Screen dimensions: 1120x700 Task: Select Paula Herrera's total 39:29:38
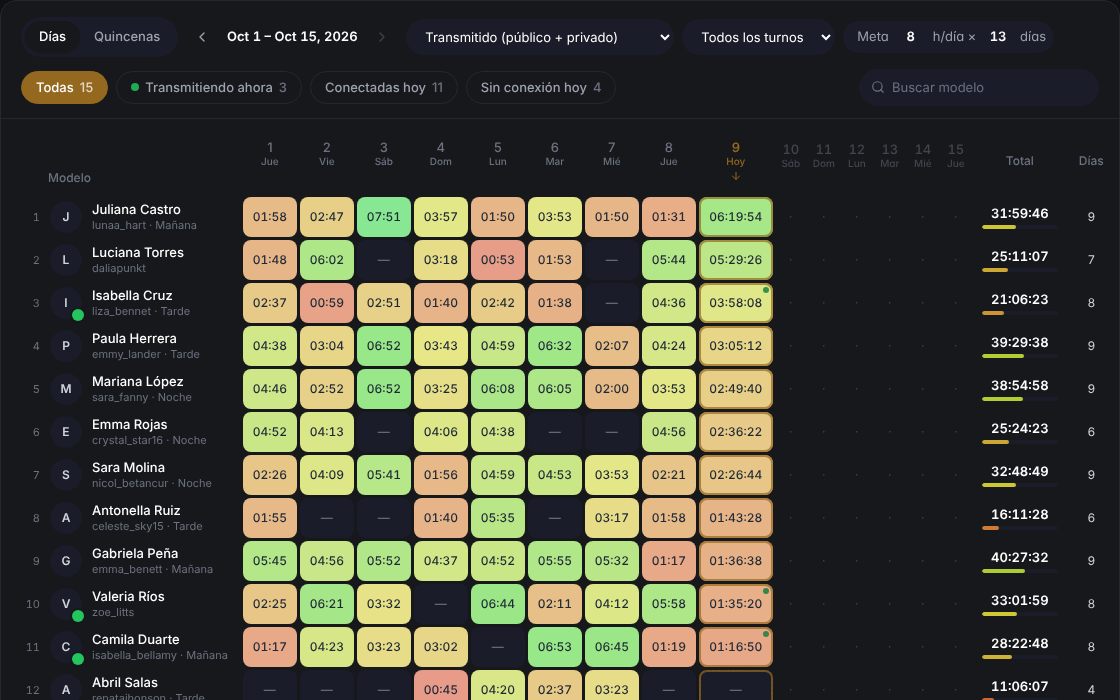tap(1019, 343)
